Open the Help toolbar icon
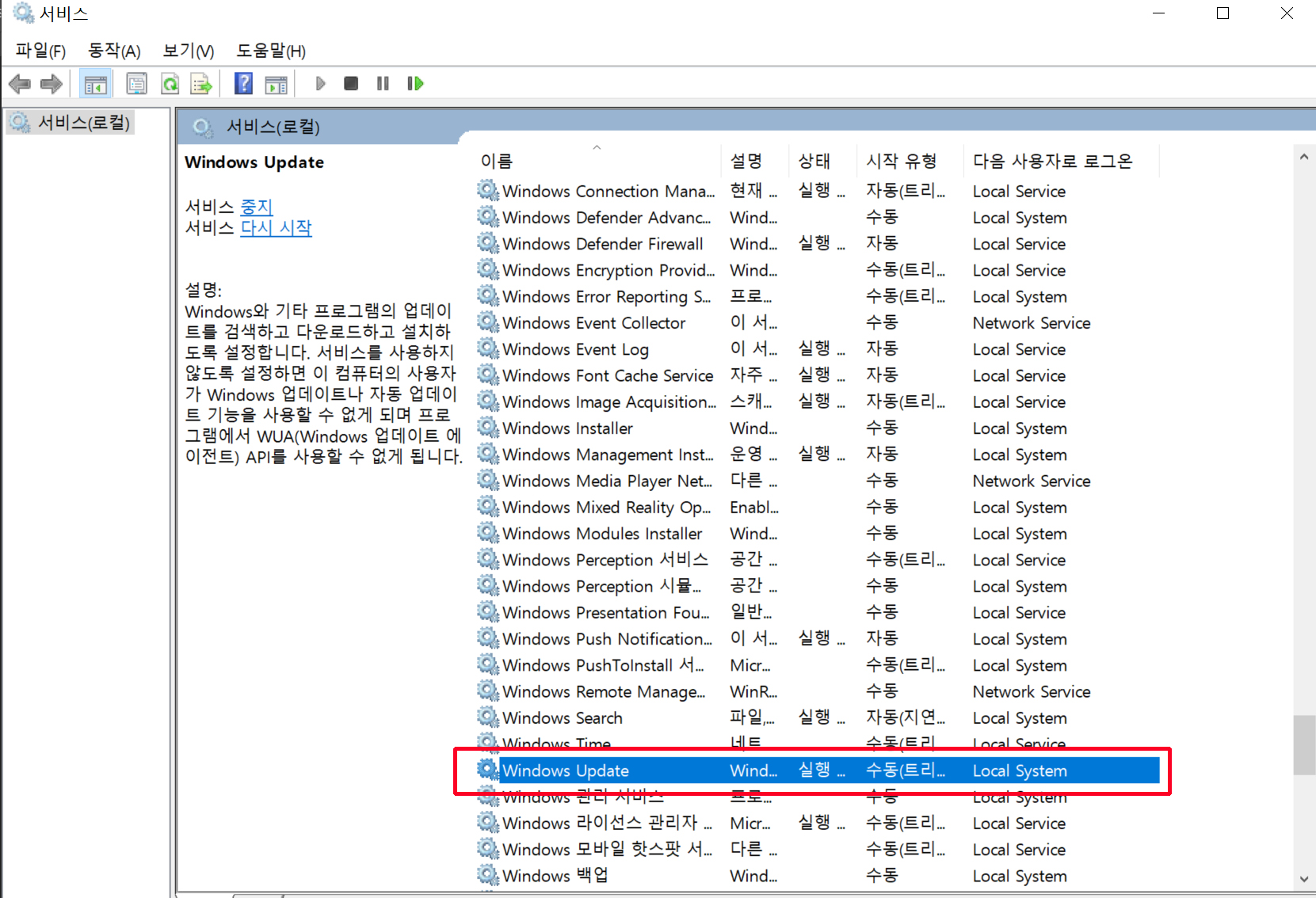The height and width of the screenshot is (898, 1316). click(244, 83)
